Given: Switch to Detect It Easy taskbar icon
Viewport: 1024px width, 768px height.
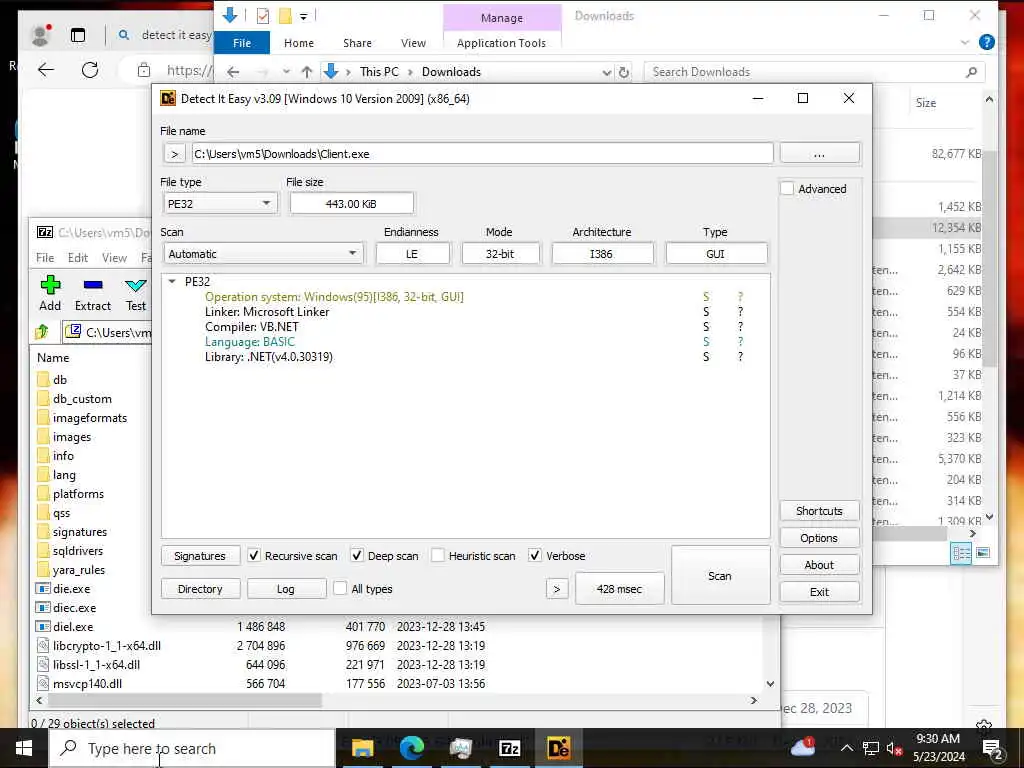Looking at the screenshot, I should tap(558, 748).
